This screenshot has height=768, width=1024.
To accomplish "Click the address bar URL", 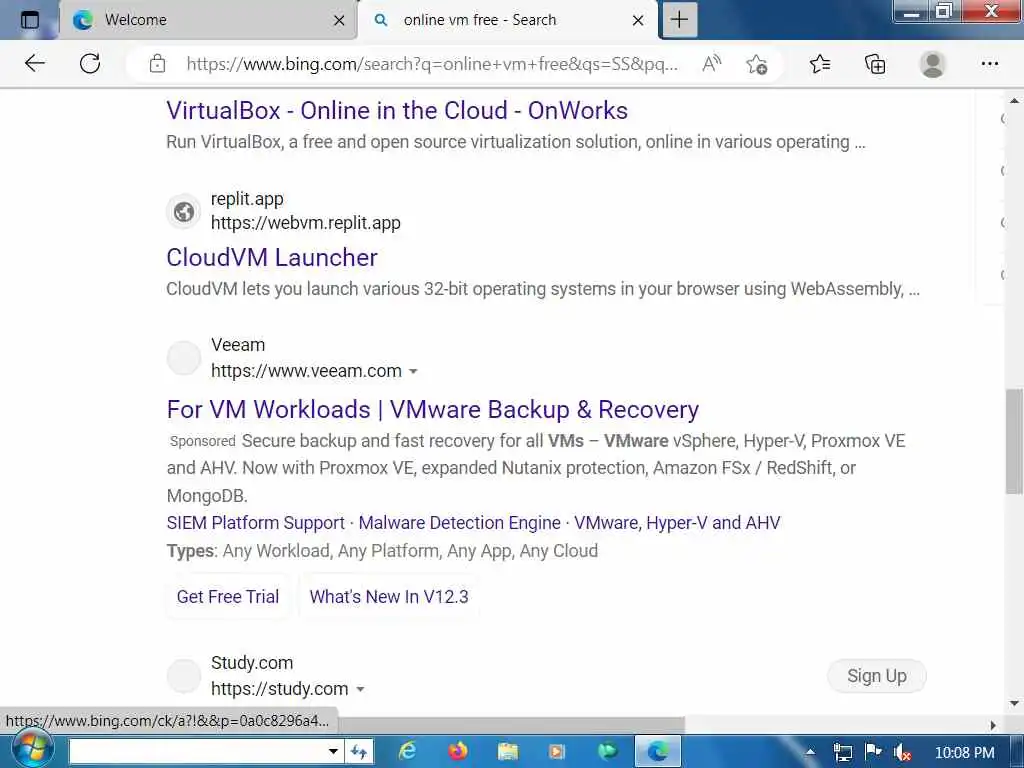I will tap(432, 63).
